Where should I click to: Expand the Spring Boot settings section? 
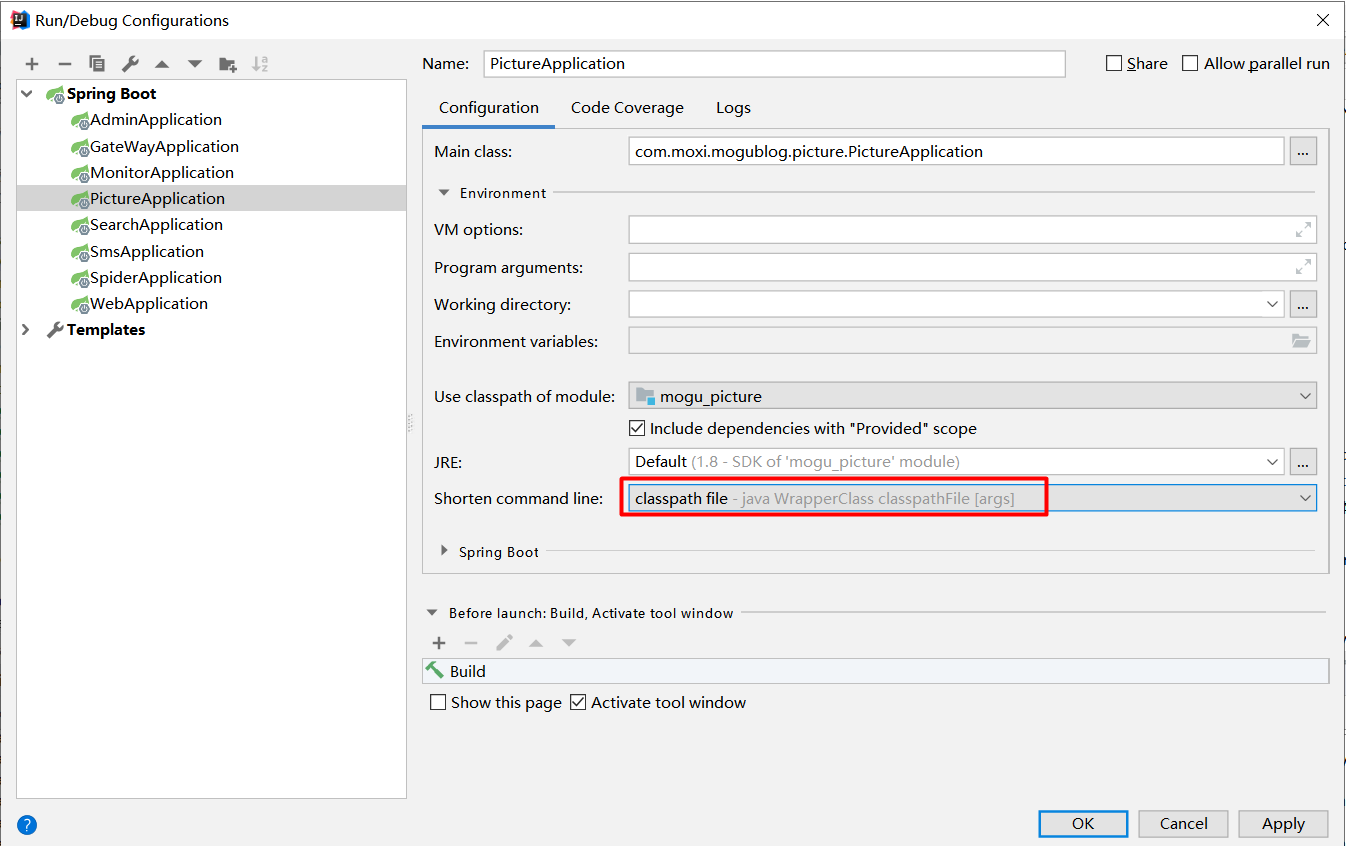pos(445,551)
